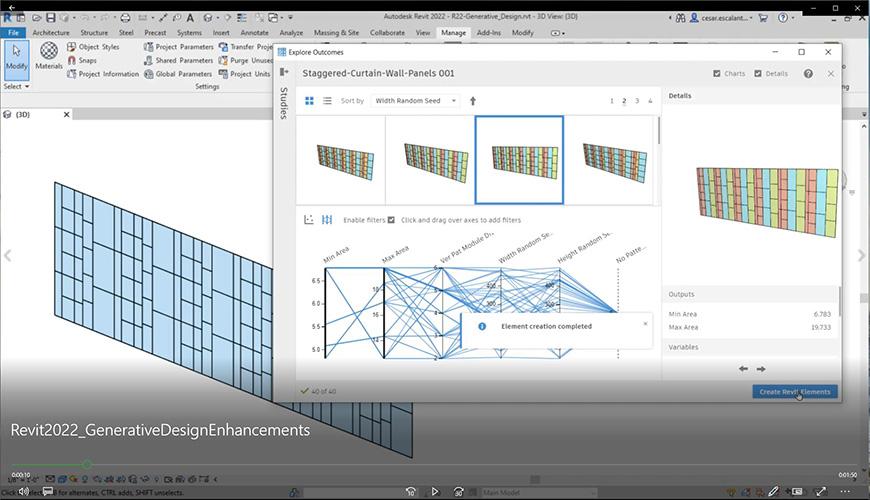Skip video forward 30 seconds

pyautogui.click(x=459, y=491)
